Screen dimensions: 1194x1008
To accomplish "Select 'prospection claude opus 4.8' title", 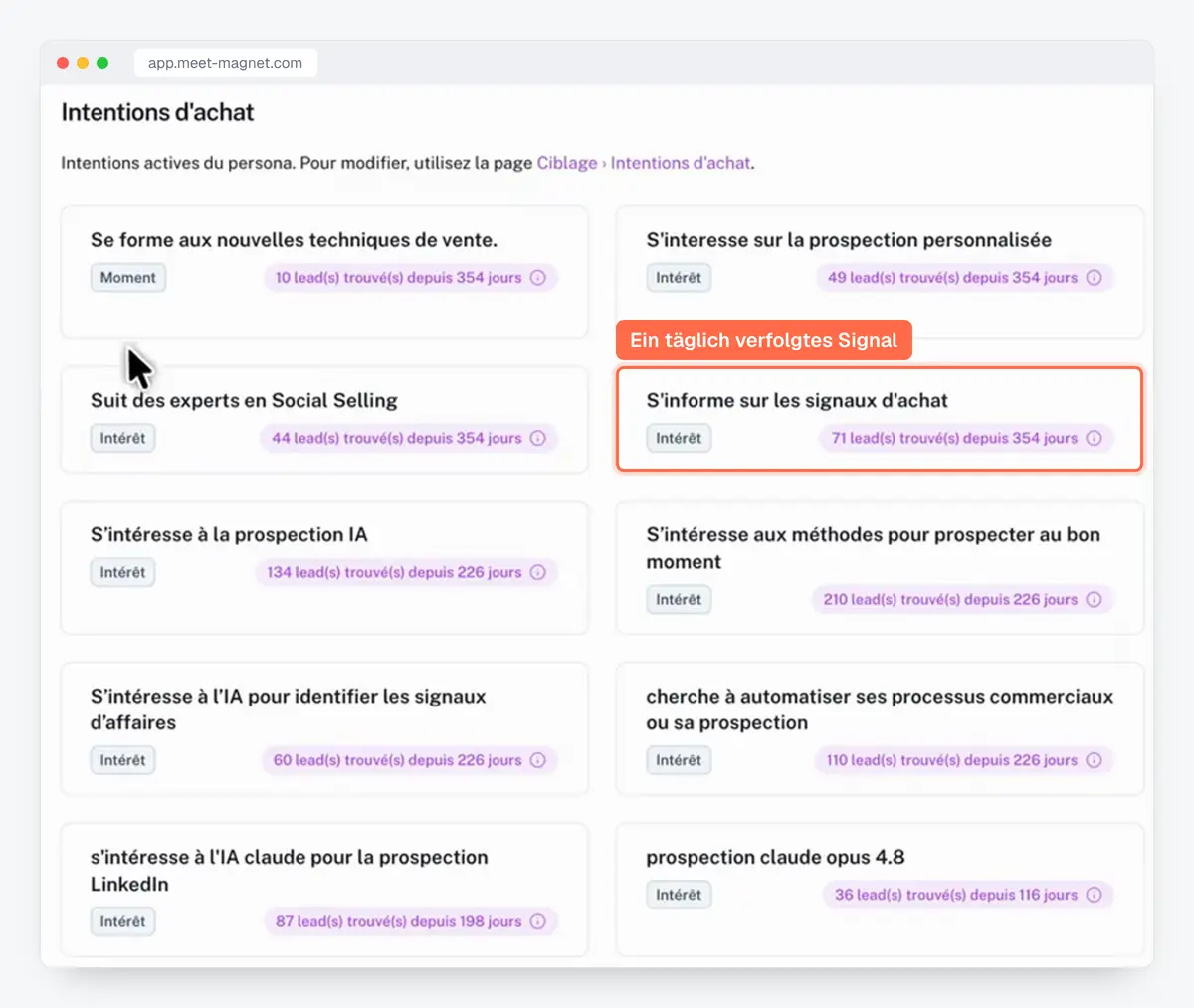I will (775, 858).
